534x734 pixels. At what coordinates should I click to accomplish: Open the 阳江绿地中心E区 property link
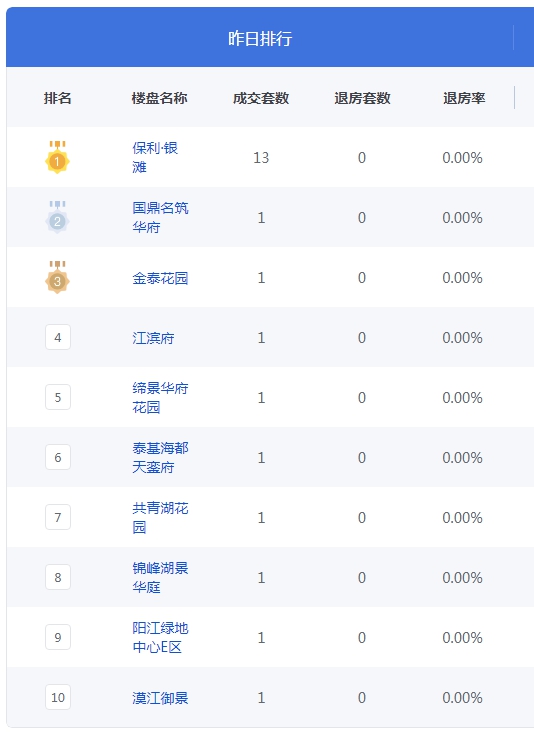[x=161, y=637]
